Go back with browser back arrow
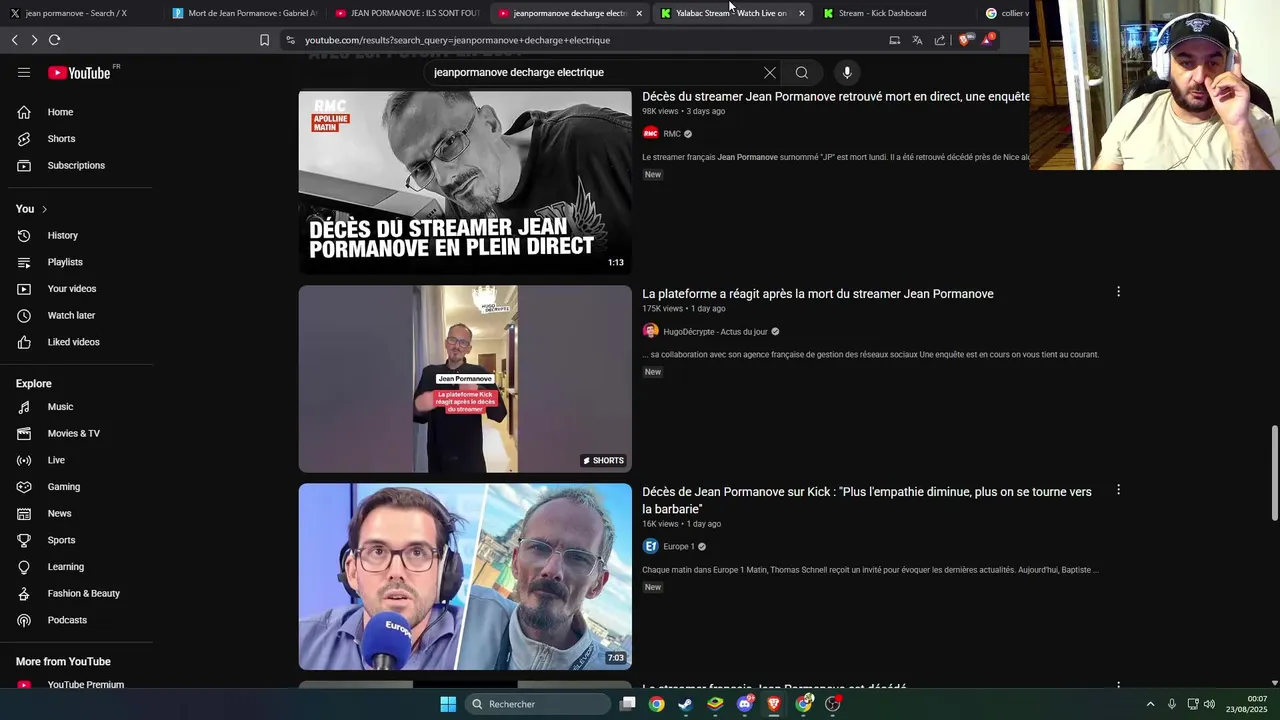Image resolution: width=1280 pixels, height=720 pixels. (x=15, y=40)
